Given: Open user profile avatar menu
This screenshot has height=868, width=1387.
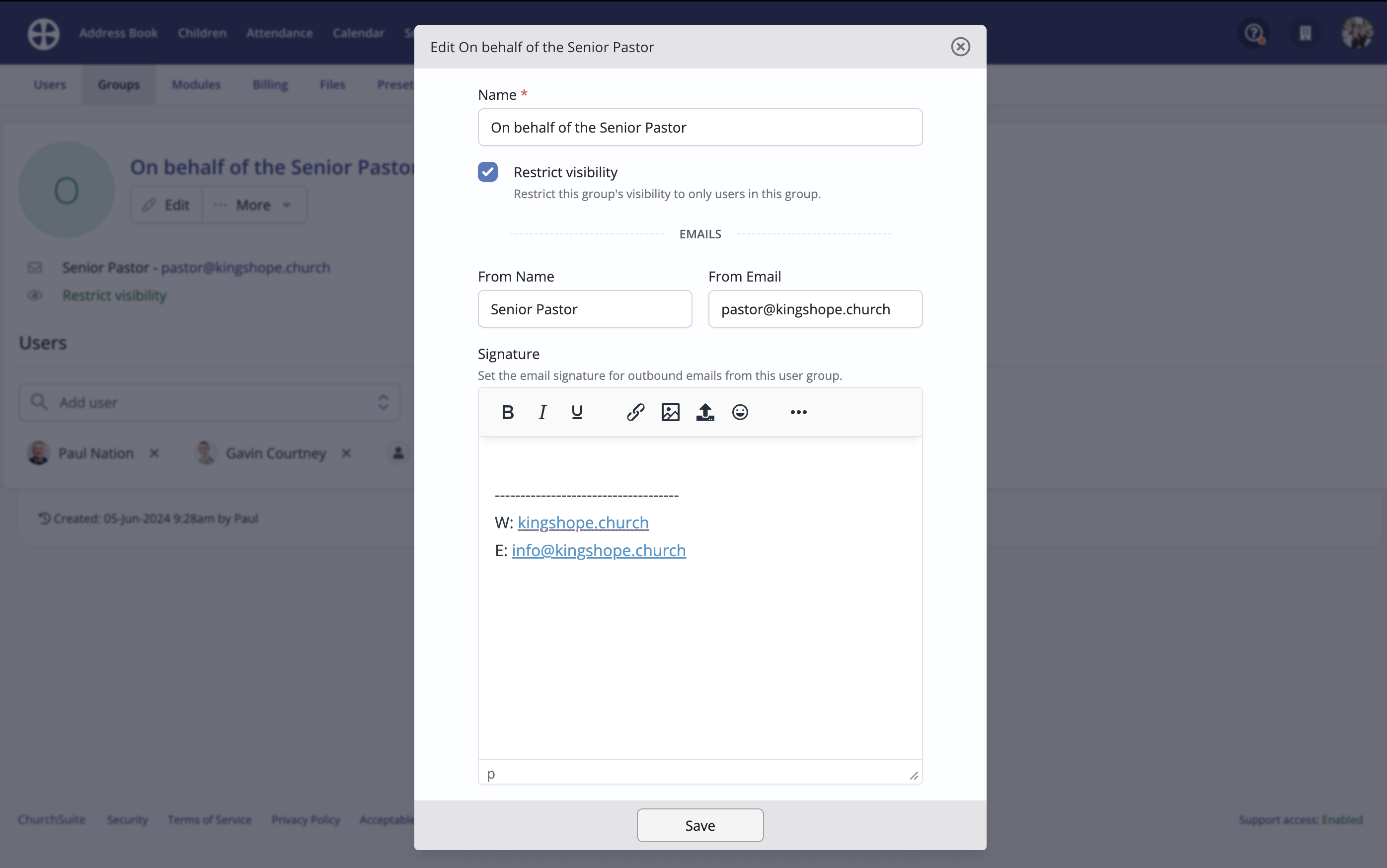Looking at the screenshot, I should click(1357, 33).
